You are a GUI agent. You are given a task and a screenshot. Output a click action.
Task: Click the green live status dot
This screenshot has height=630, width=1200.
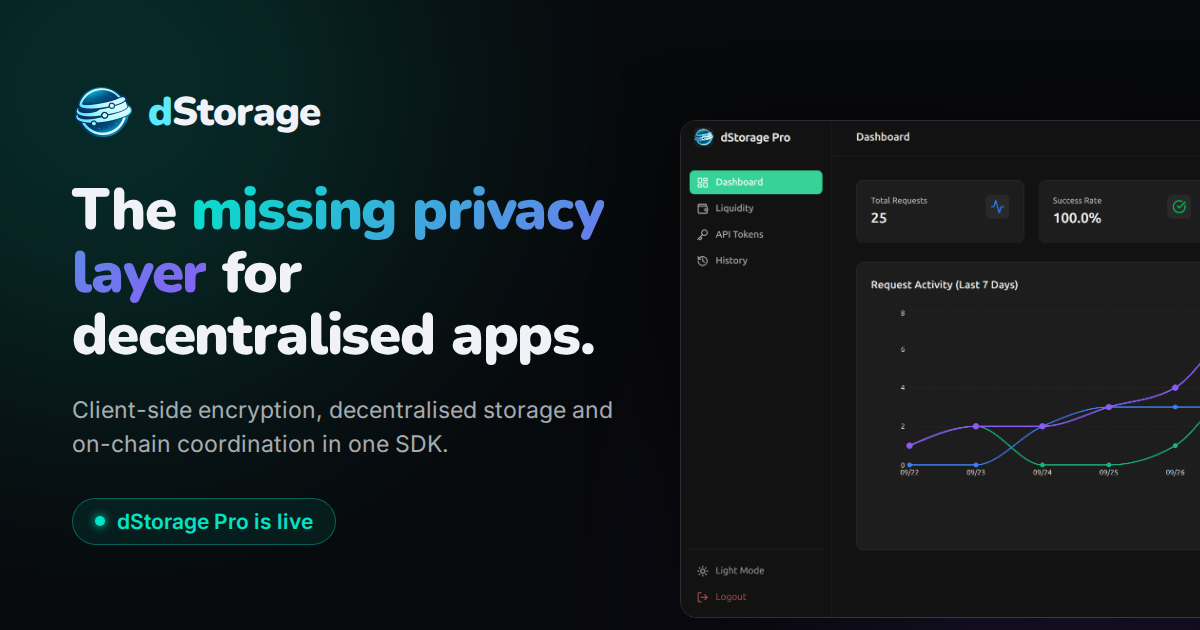pos(100,521)
